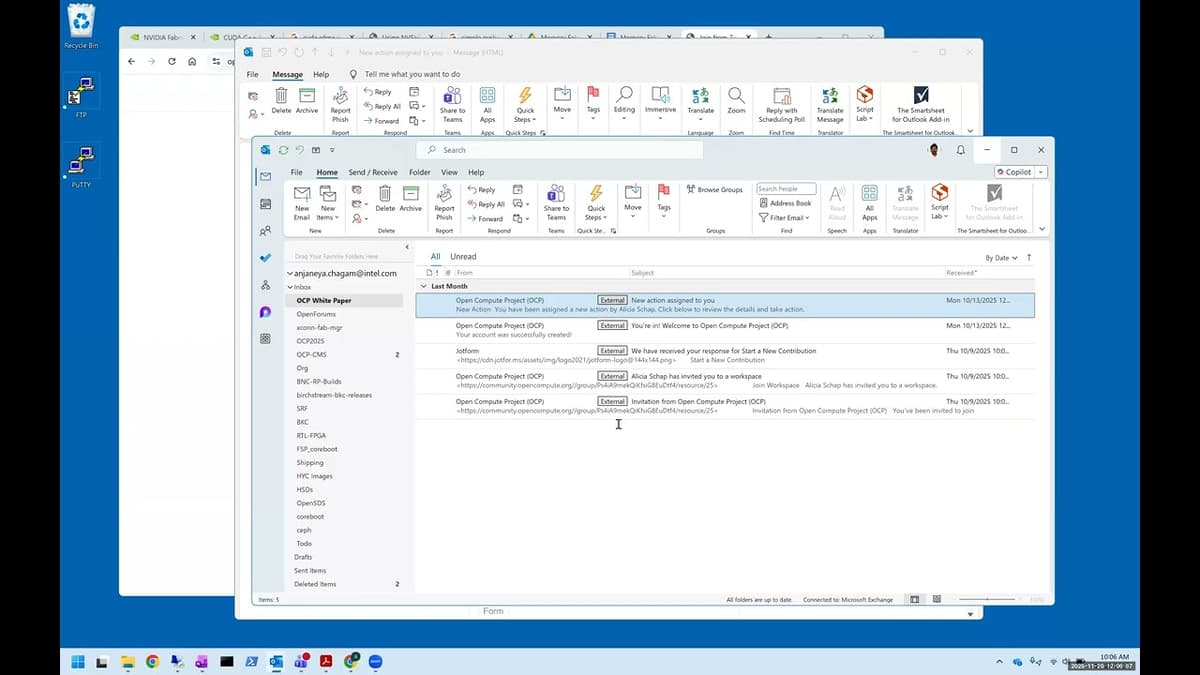Click Reply All in main Outlook Respond group
The image size is (1200, 675).
486,204
